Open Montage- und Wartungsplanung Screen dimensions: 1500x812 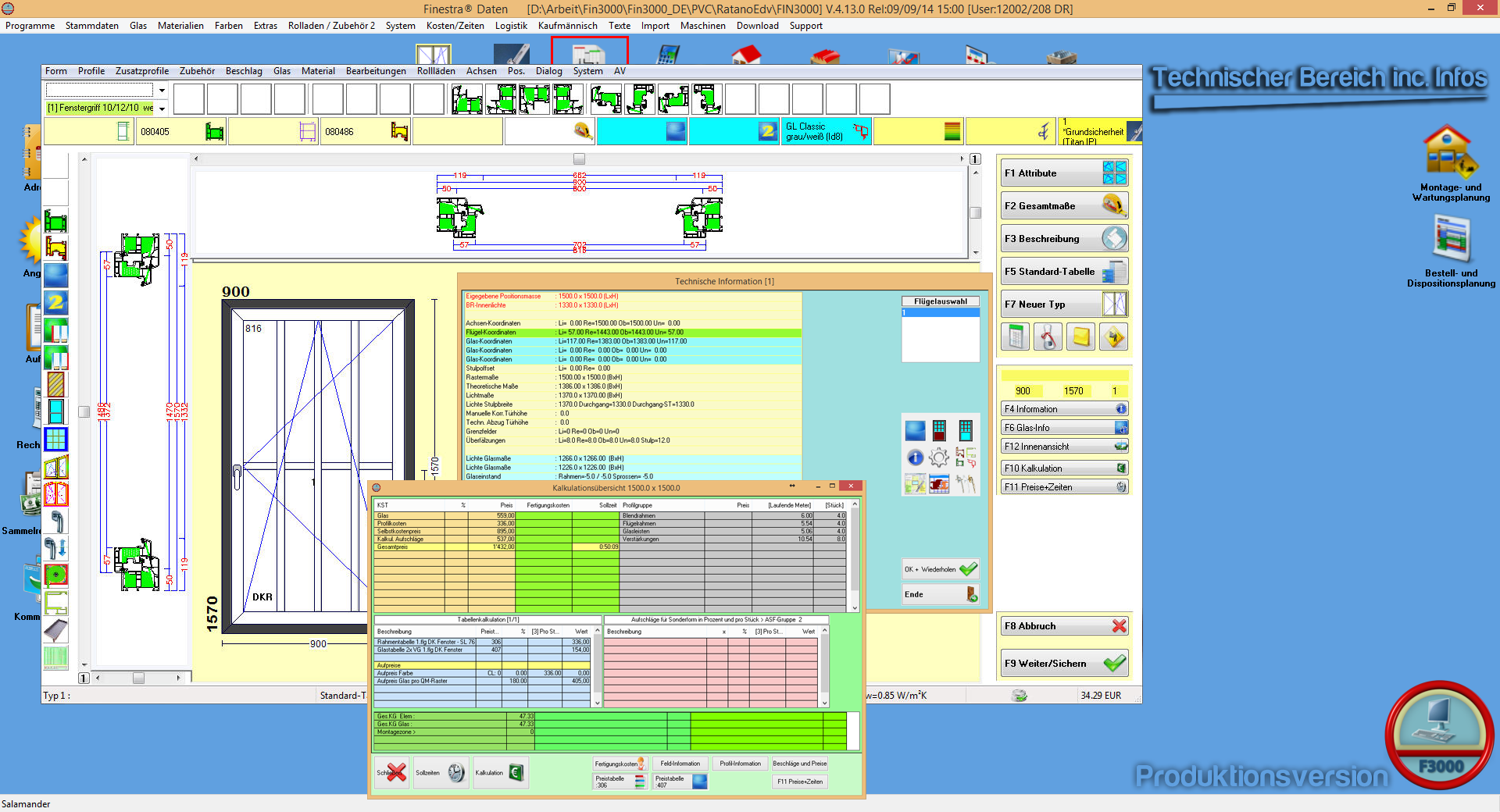(x=1451, y=163)
